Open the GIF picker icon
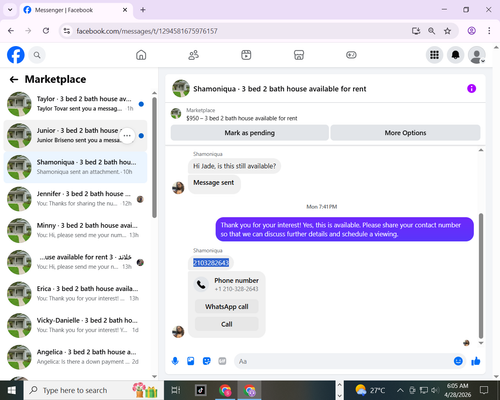Viewport: 500px width, 400px height. [222, 361]
